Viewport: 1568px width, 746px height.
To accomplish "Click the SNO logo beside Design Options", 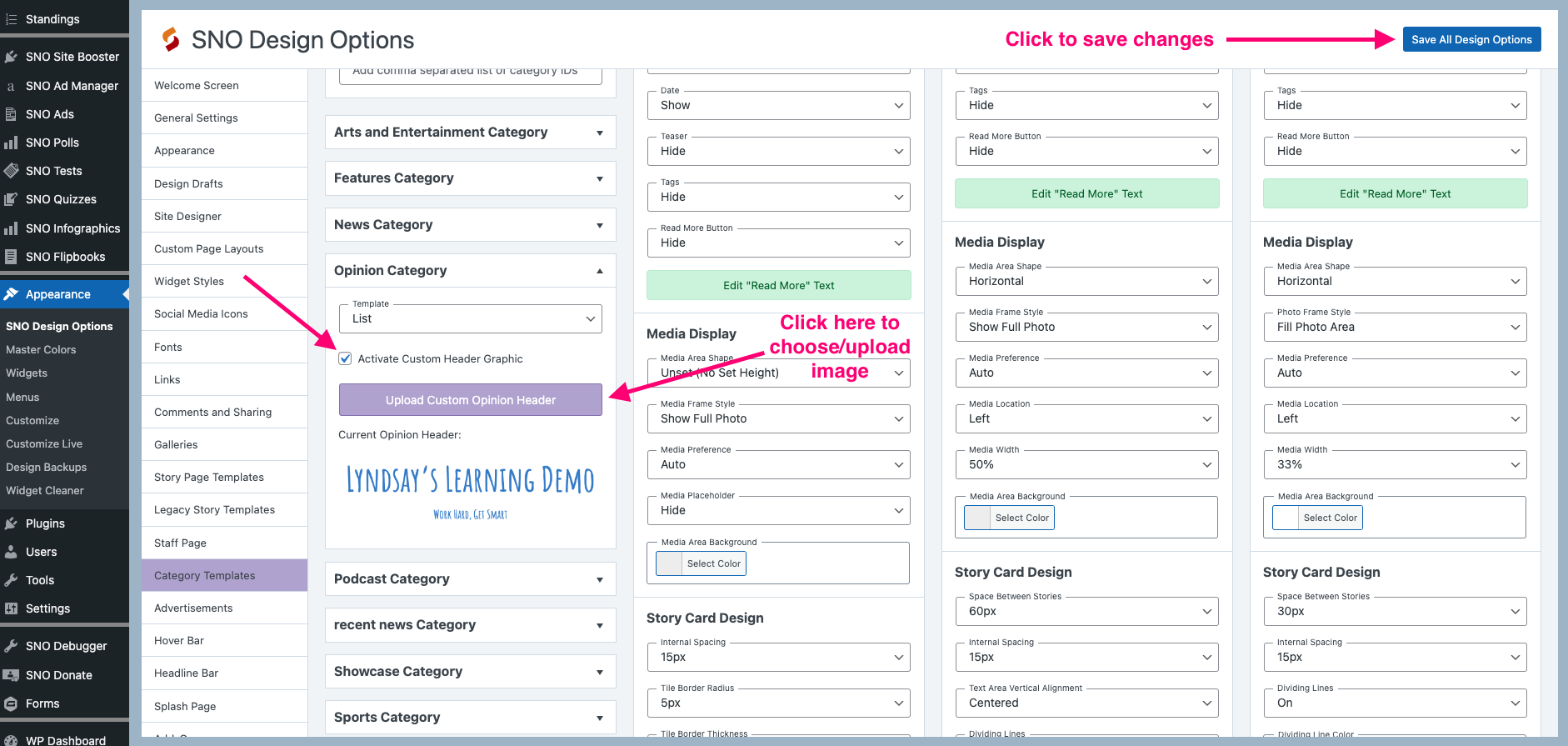I will pos(171,39).
